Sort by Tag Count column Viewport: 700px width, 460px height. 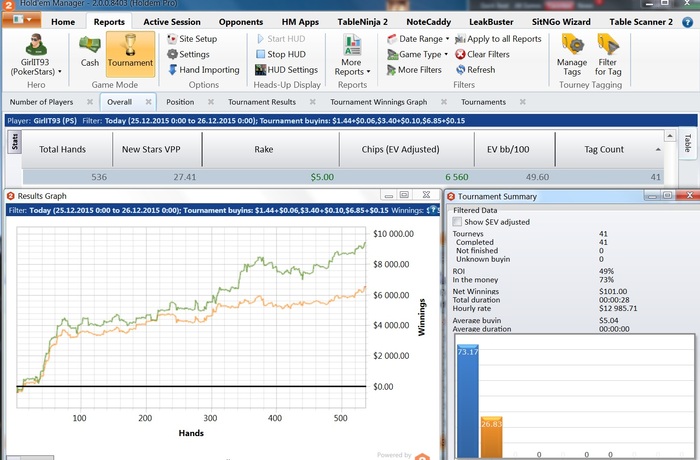pos(609,150)
